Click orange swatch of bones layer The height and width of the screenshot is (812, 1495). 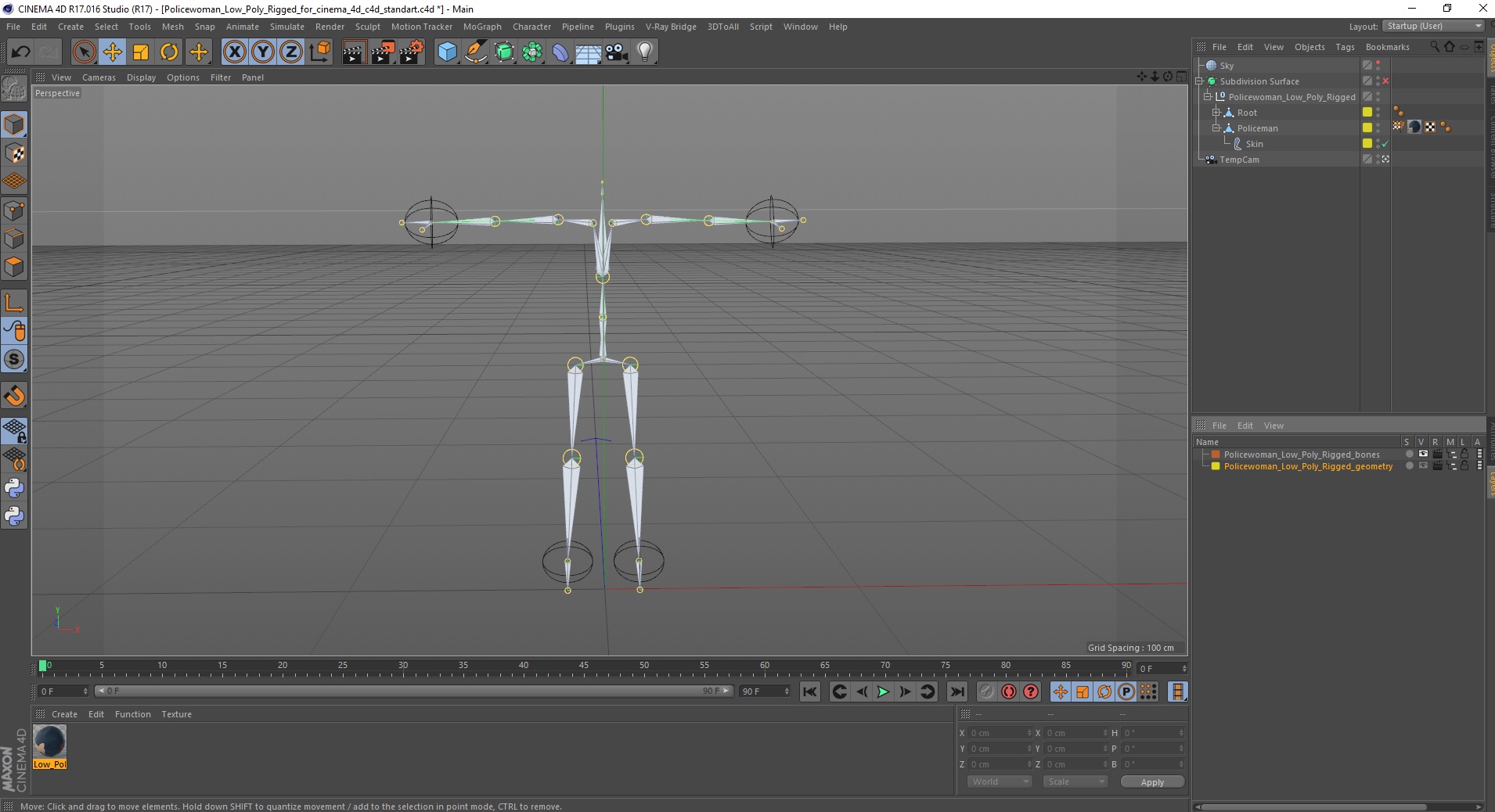(x=1216, y=455)
